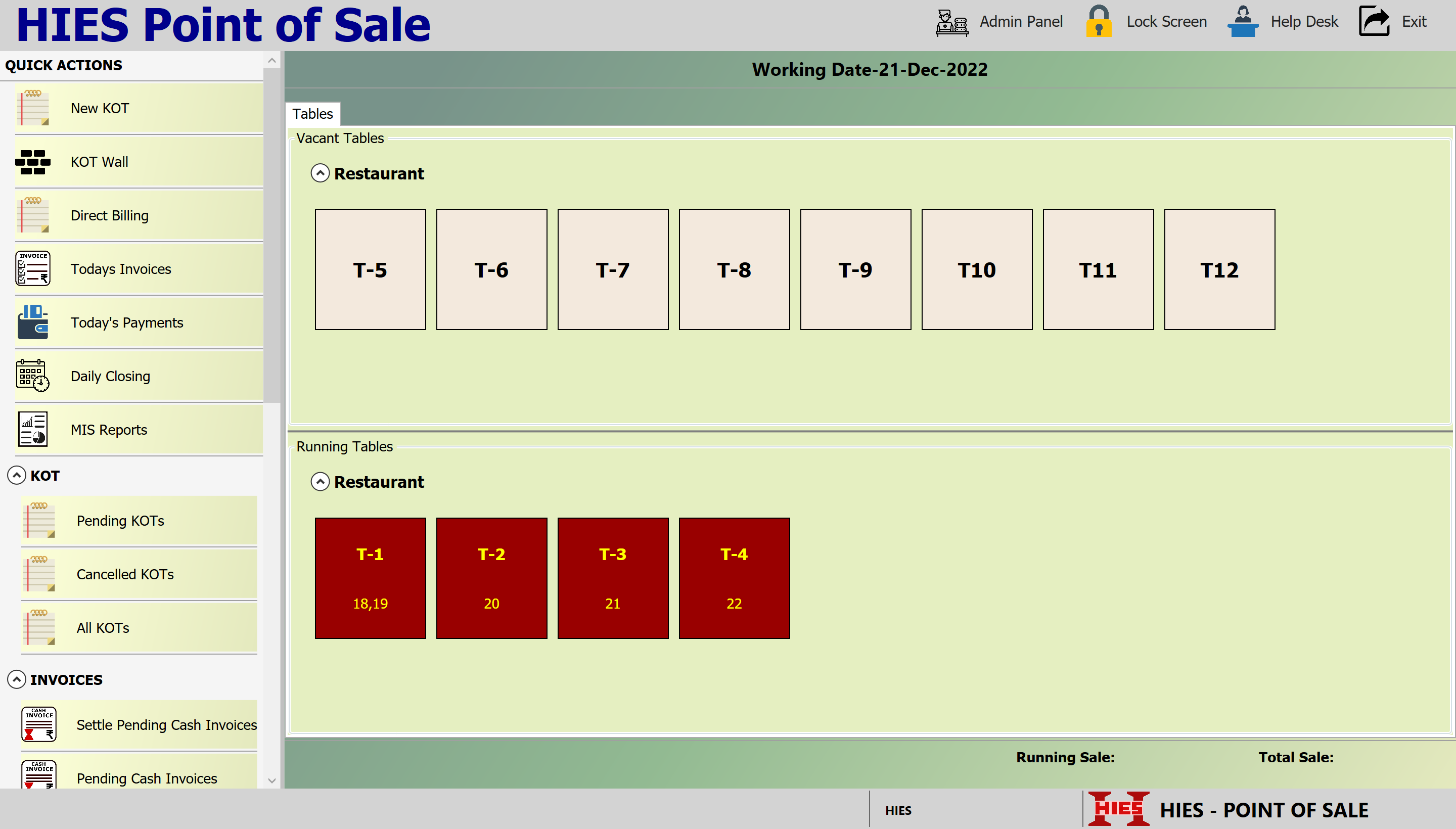Open the Admin Panel icon
Image resolution: width=1456 pixels, height=829 pixels.
[x=951, y=23]
